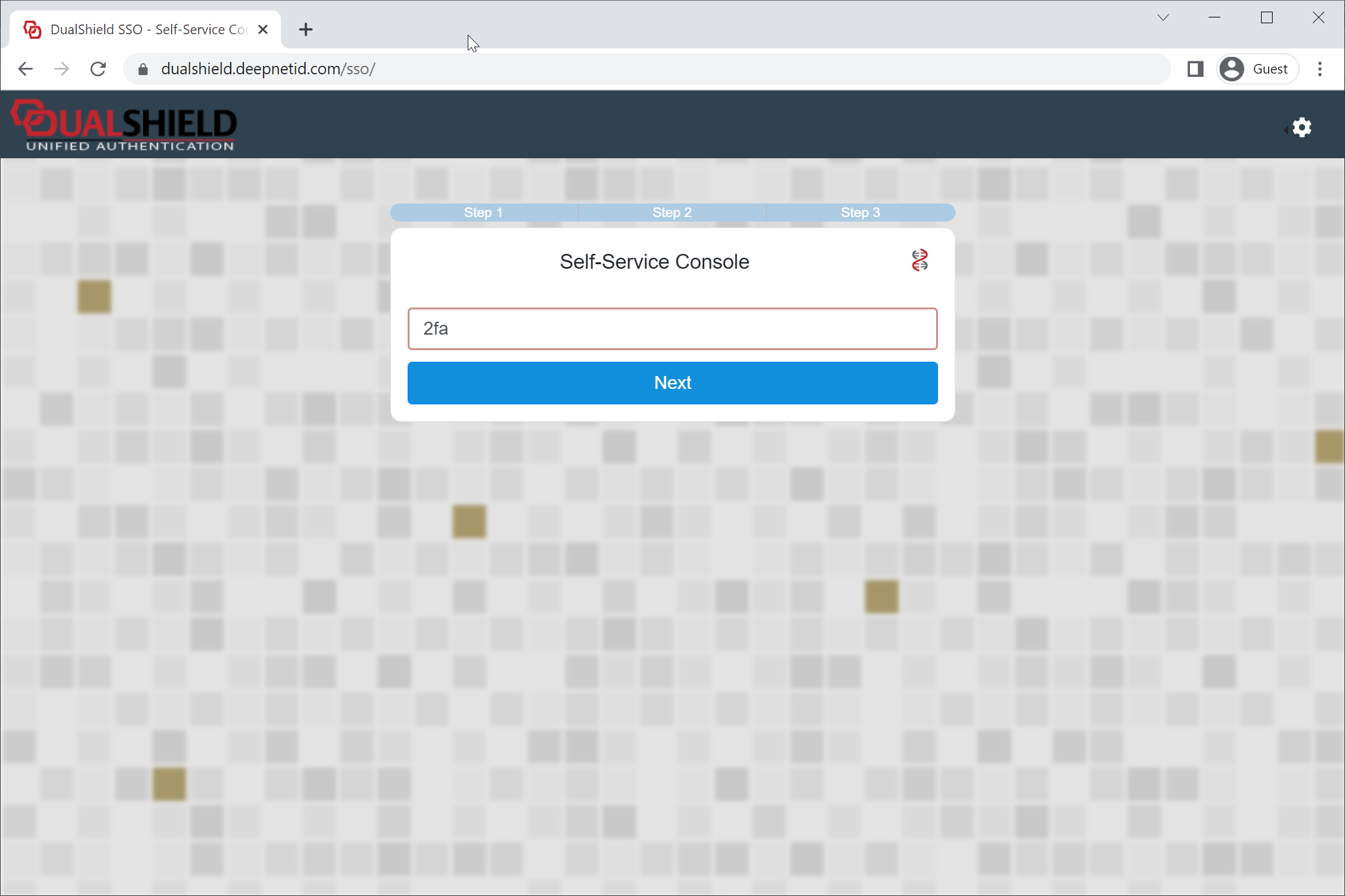This screenshot has width=1345, height=896.
Task: Expand the tab search chevron
Action: point(1163,17)
